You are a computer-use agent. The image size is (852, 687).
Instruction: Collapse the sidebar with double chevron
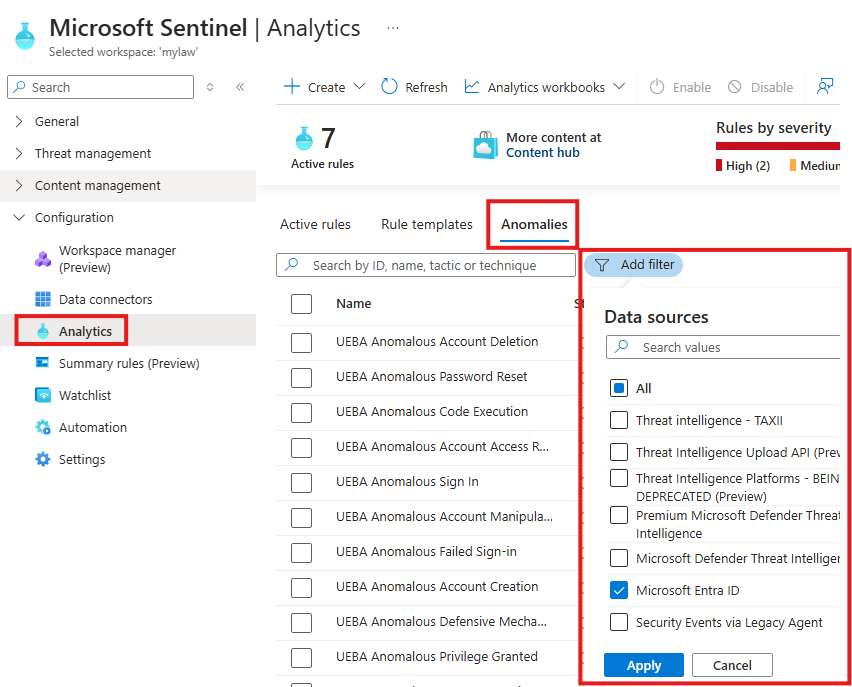point(240,87)
